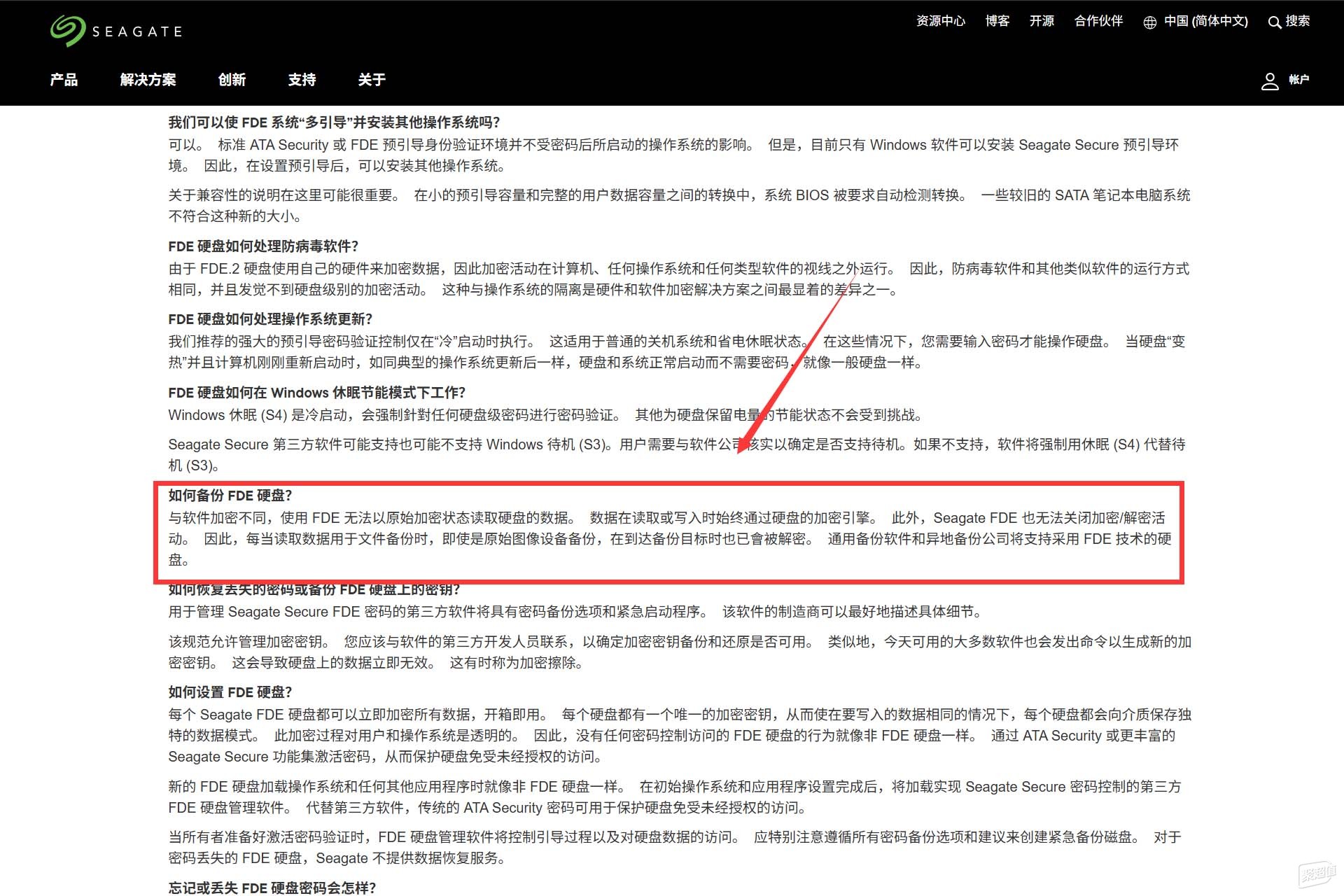Viewport: 1344px width, 896px height.
Task: Open the account user icon
Action: [1270, 81]
